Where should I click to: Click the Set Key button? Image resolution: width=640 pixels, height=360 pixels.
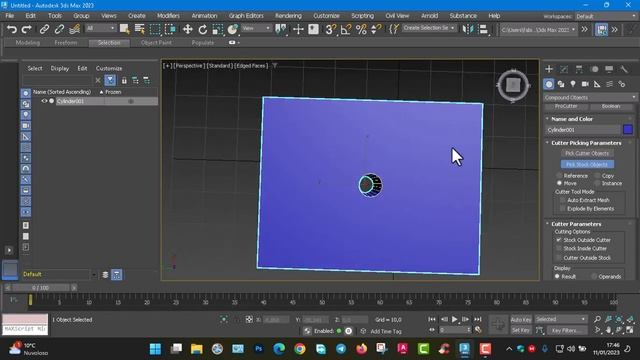click(x=521, y=330)
